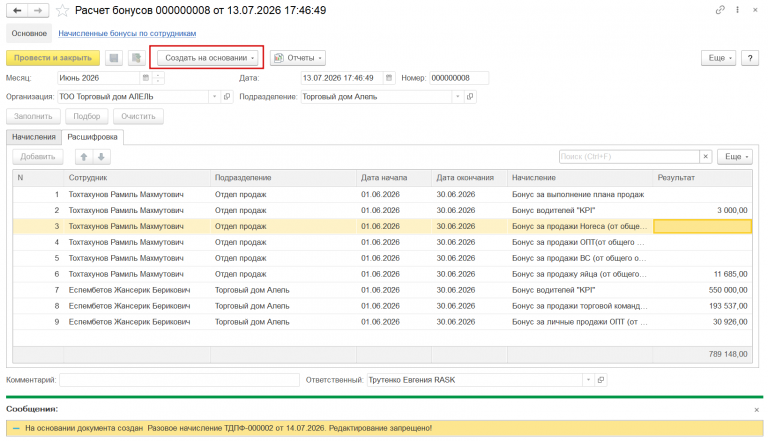Viewport: 768px width, 441px height.
Task: Click the Заполнить button
Action: 33,117
